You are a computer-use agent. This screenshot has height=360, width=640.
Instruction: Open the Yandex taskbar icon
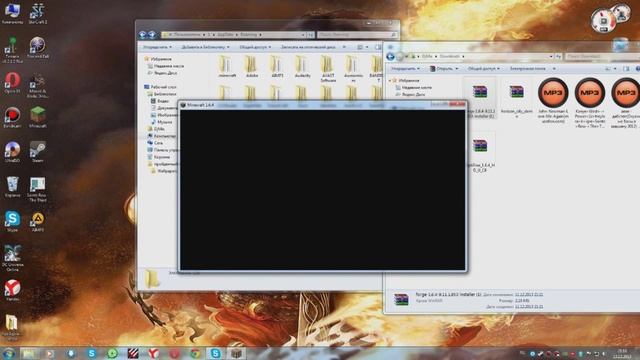pyautogui.click(x=153, y=353)
